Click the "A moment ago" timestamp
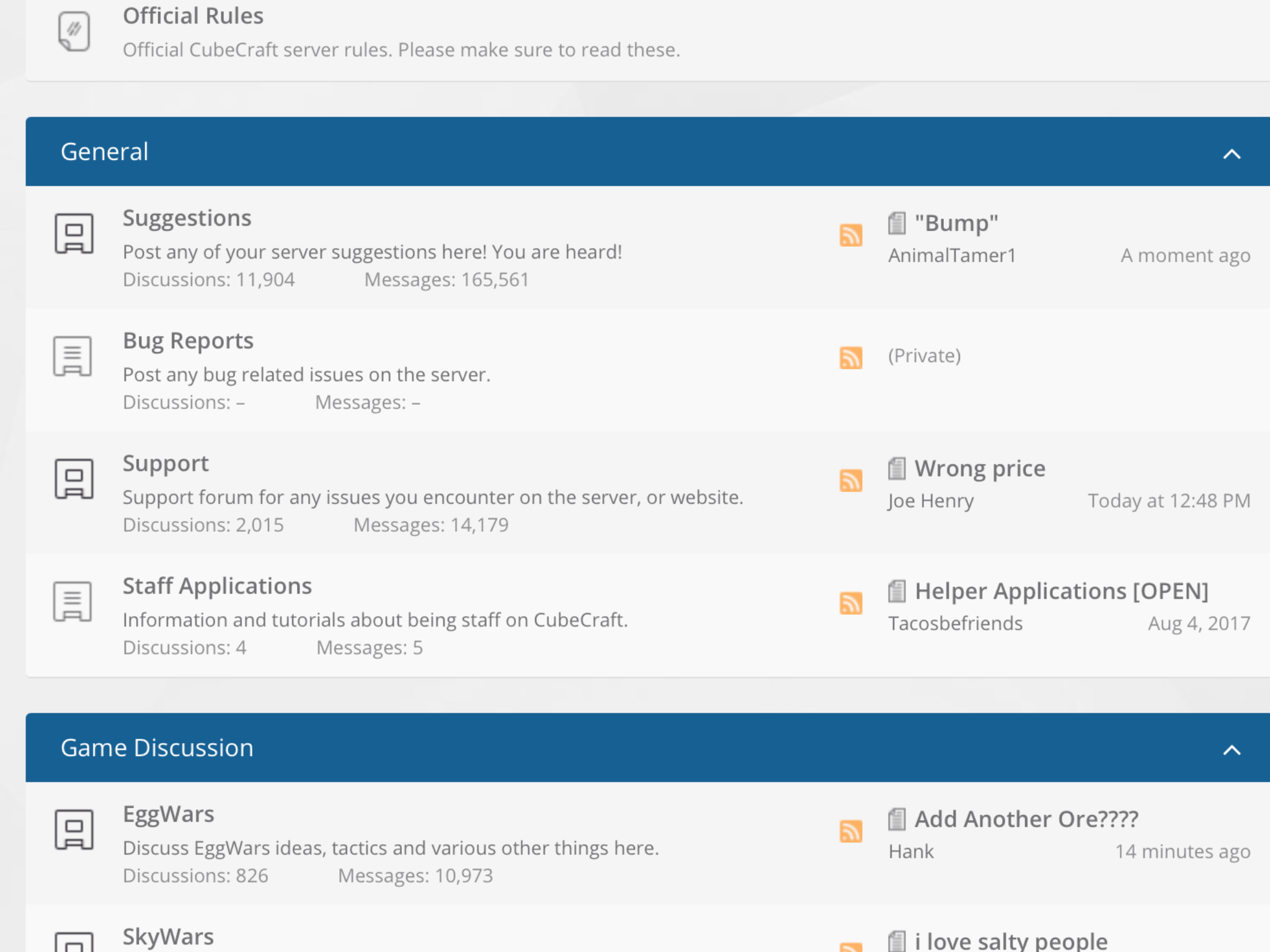The image size is (1270, 952). point(1185,256)
